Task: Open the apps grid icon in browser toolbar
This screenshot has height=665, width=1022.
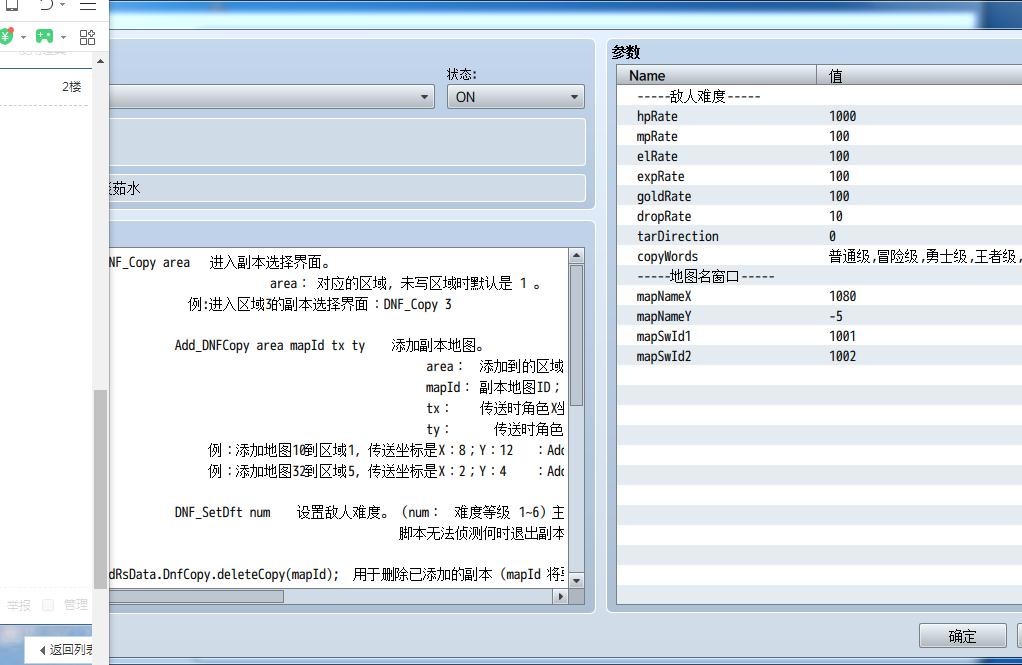Action: click(x=87, y=37)
